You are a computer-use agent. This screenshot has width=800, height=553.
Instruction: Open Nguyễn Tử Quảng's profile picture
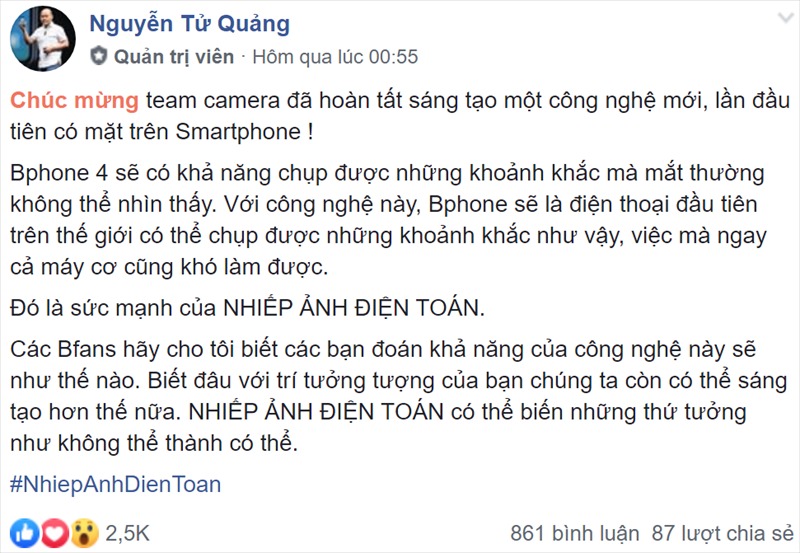tap(43, 39)
